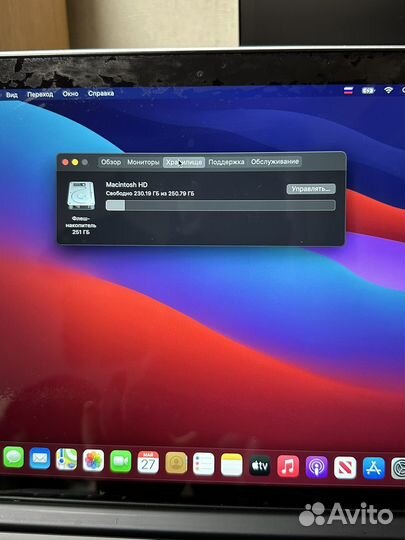Minimize the window with the yellow button

pyautogui.click(x=75, y=162)
